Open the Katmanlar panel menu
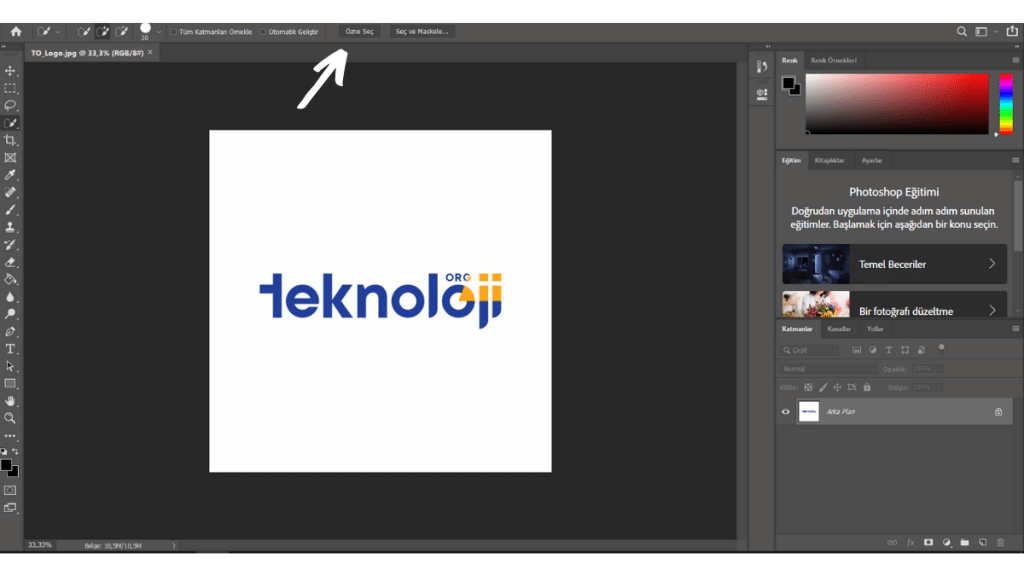The image size is (1024, 576). click(1016, 328)
